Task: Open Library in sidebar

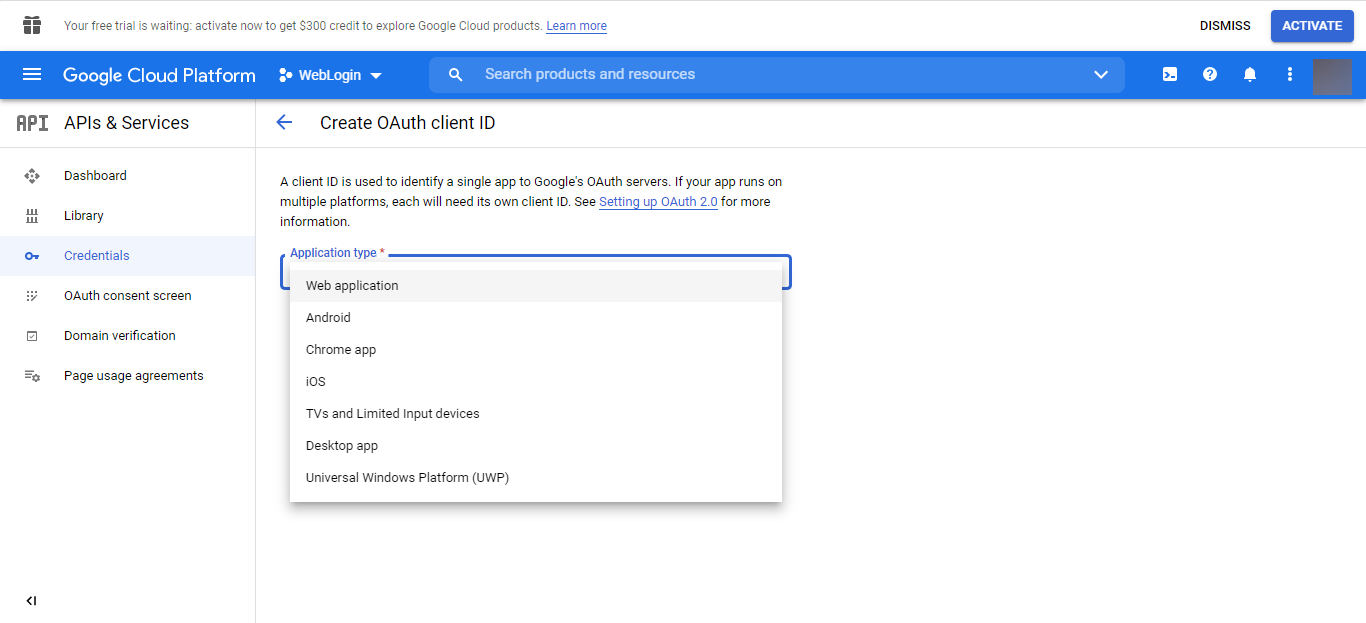Action: pos(127,216)
